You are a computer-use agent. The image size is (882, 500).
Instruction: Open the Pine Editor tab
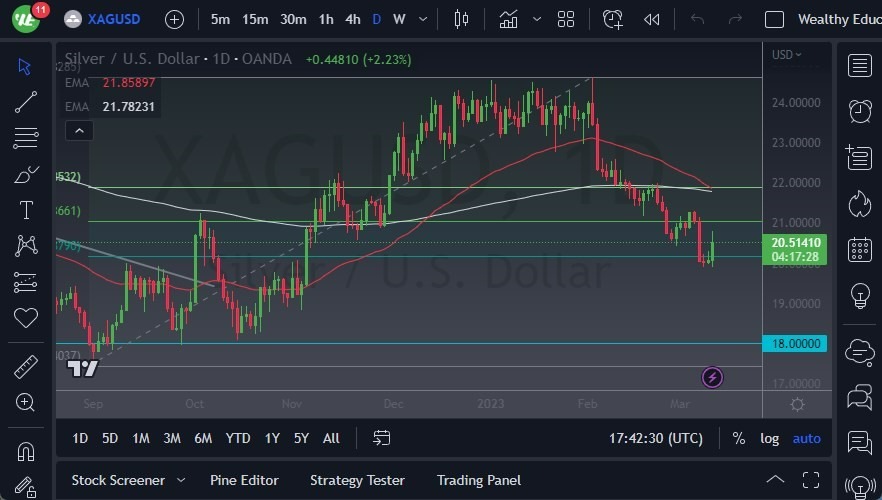(x=244, y=480)
